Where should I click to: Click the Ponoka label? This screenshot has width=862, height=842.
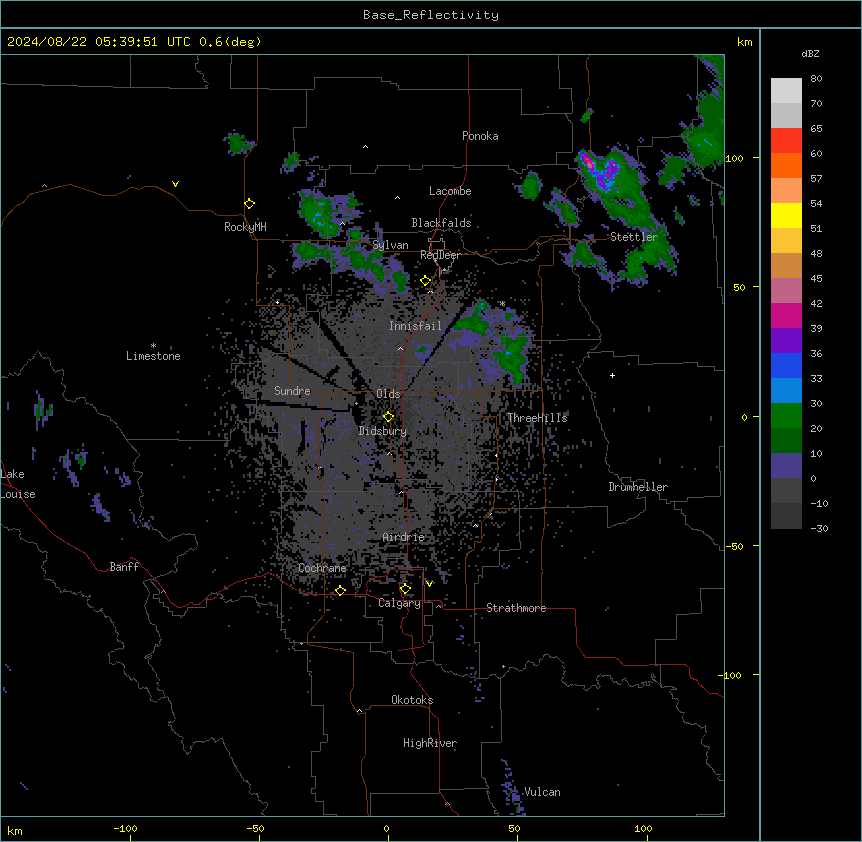pos(480,136)
